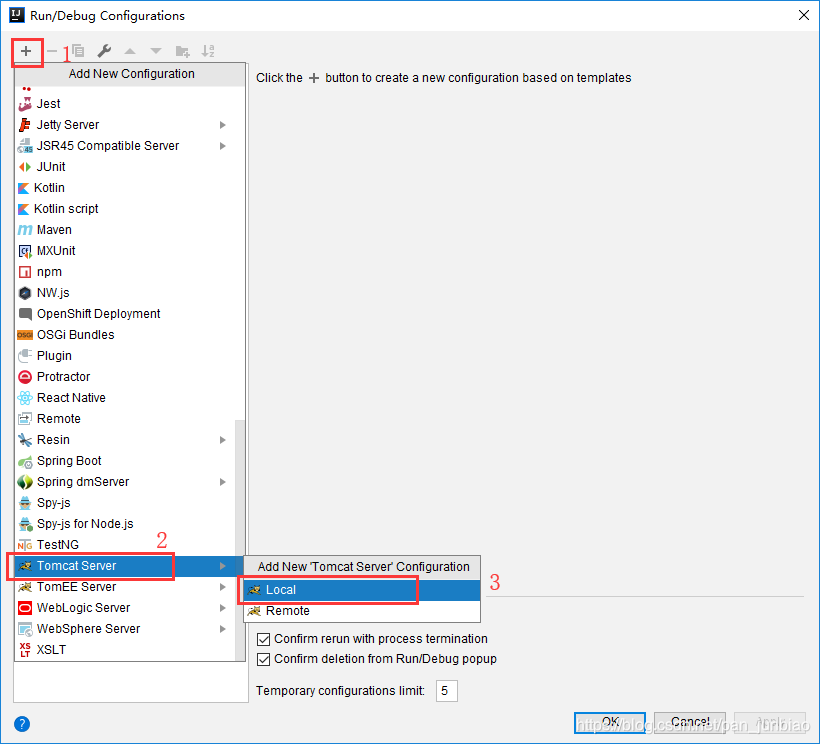Select Local in the Tomcat Server submenu
The height and width of the screenshot is (744, 820).
[x=362, y=590]
